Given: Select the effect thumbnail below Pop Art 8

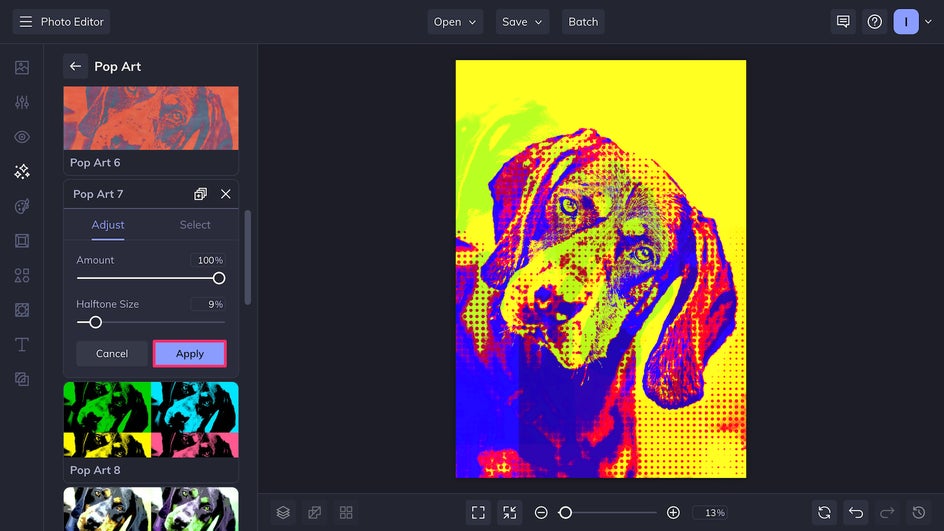Looking at the screenshot, I should (151, 509).
